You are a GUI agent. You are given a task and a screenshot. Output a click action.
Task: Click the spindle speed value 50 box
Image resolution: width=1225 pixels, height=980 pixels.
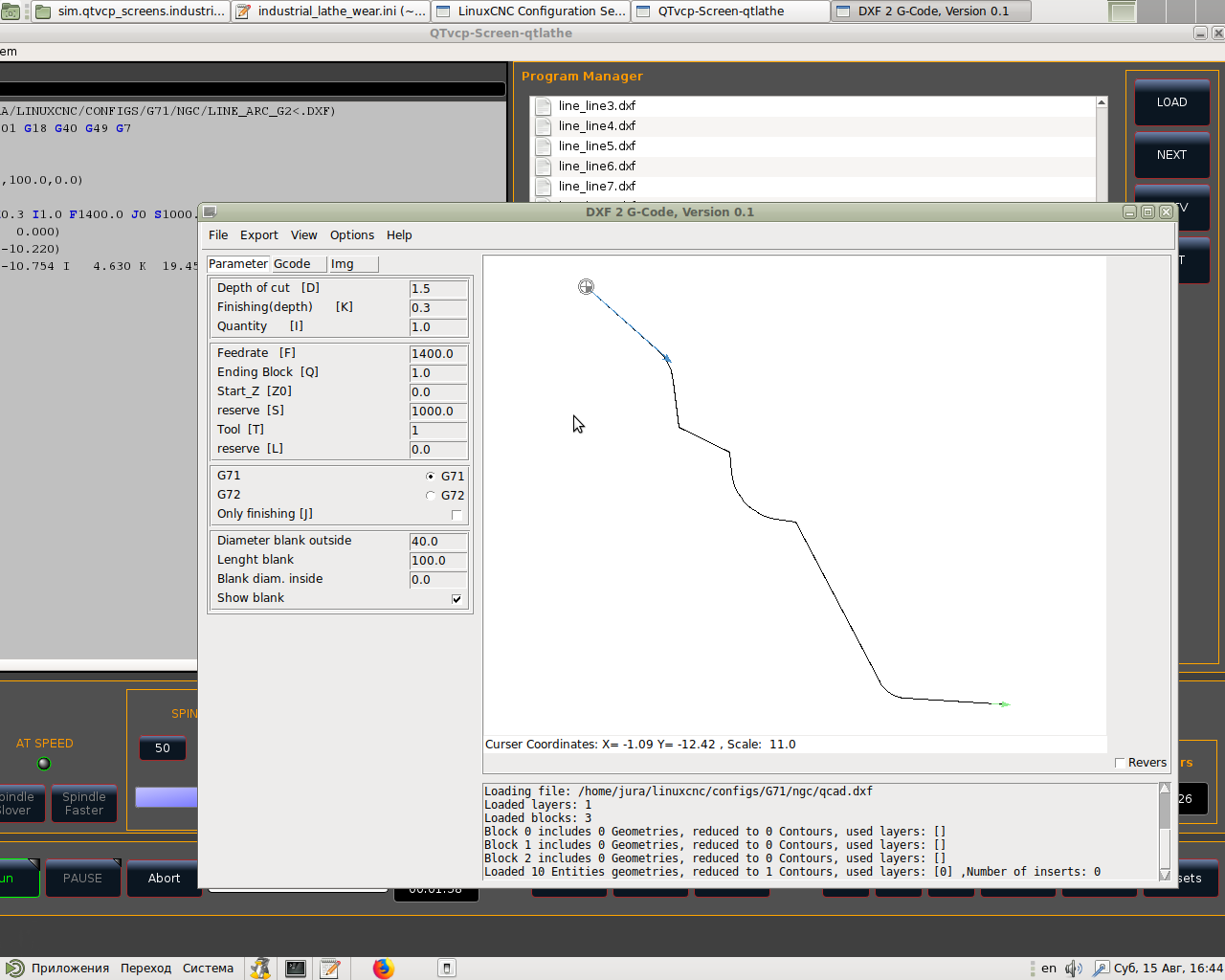tap(163, 748)
